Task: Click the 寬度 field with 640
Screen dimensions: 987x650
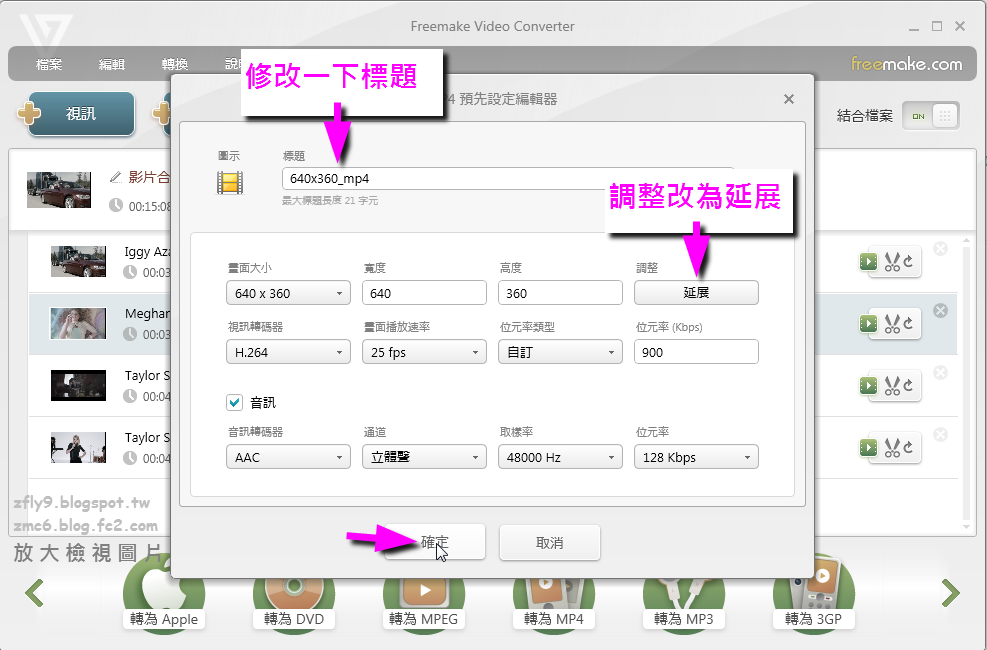Action: click(424, 293)
